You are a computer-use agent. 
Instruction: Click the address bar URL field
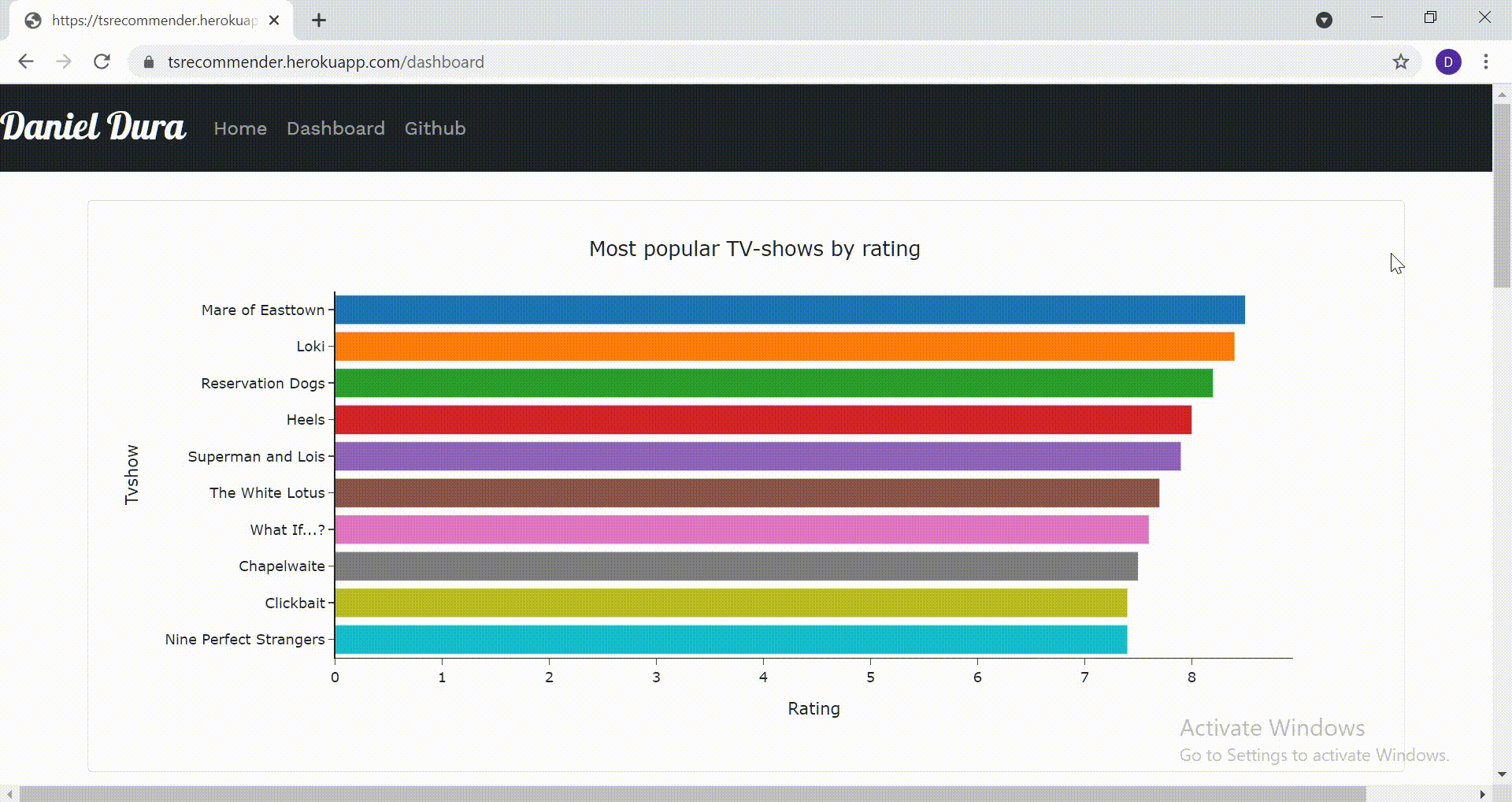point(775,62)
